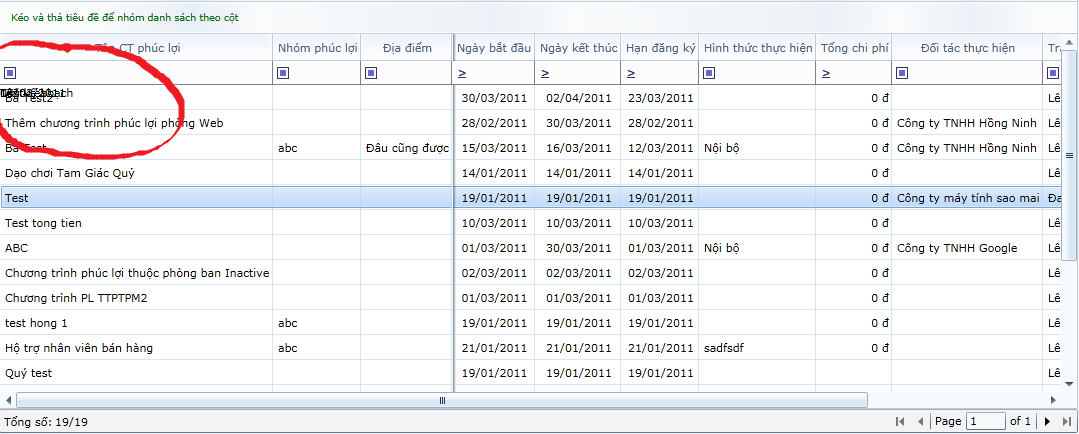Sort by Đối tác thực hiện column header
This screenshot has width=1079, height=434.
(x=967, y=48)
